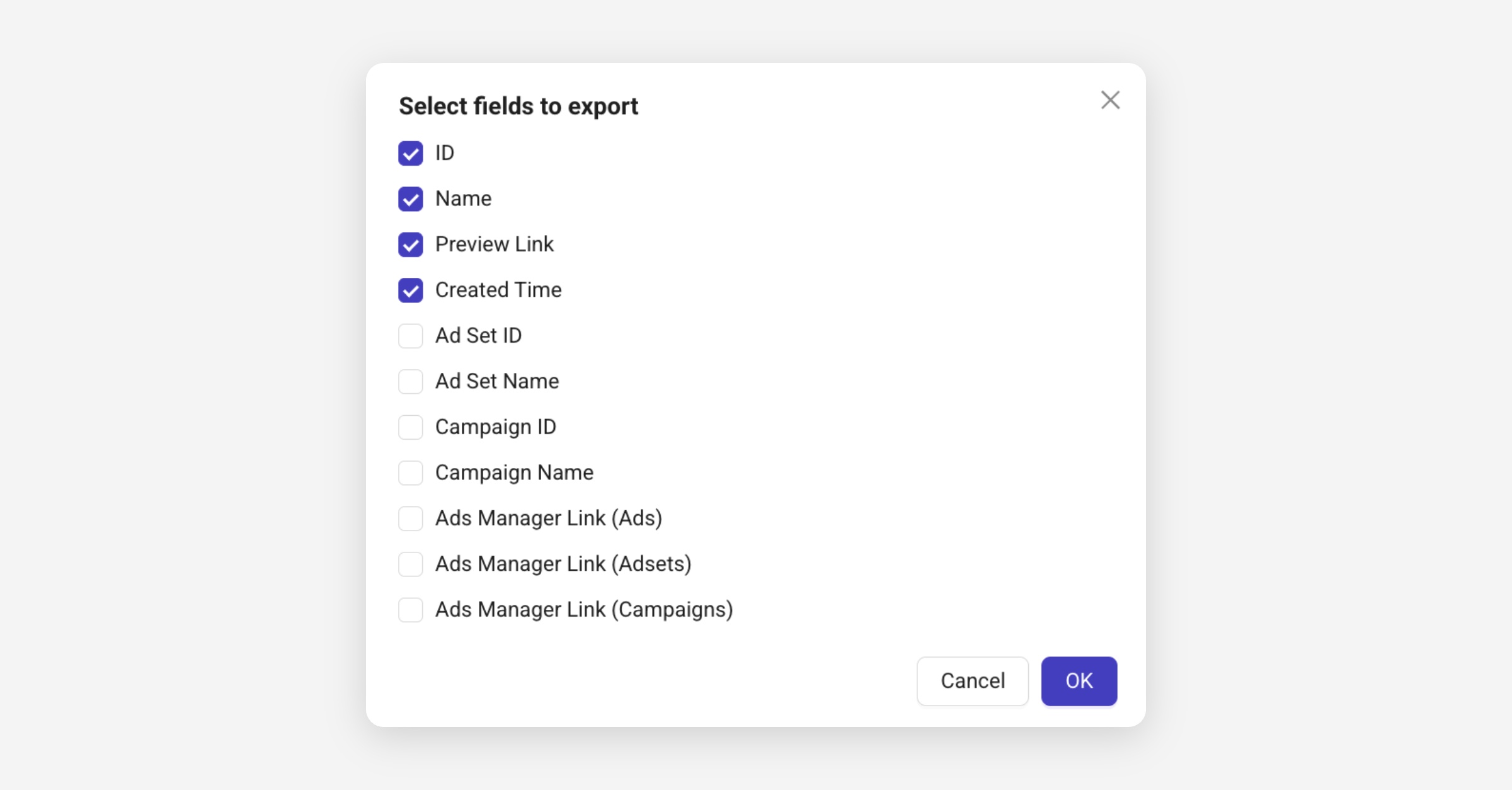Click the 'Created Time' label text
Viewport: 1512px width, 790px height.
tap(498, 290)
